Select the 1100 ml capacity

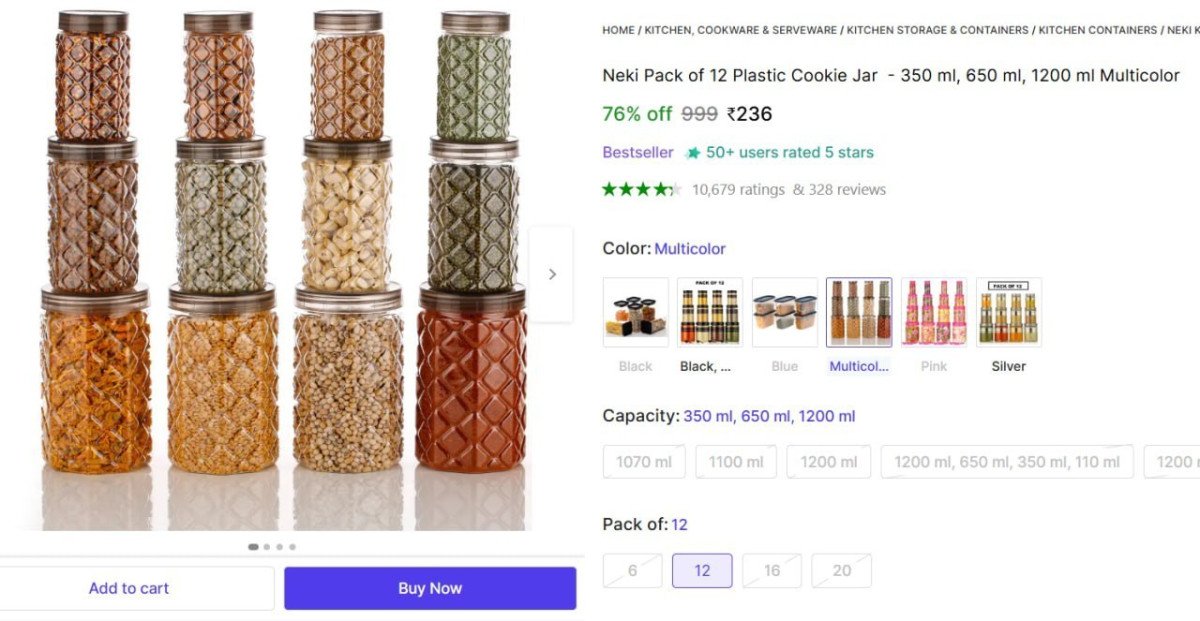pos(736,461)
